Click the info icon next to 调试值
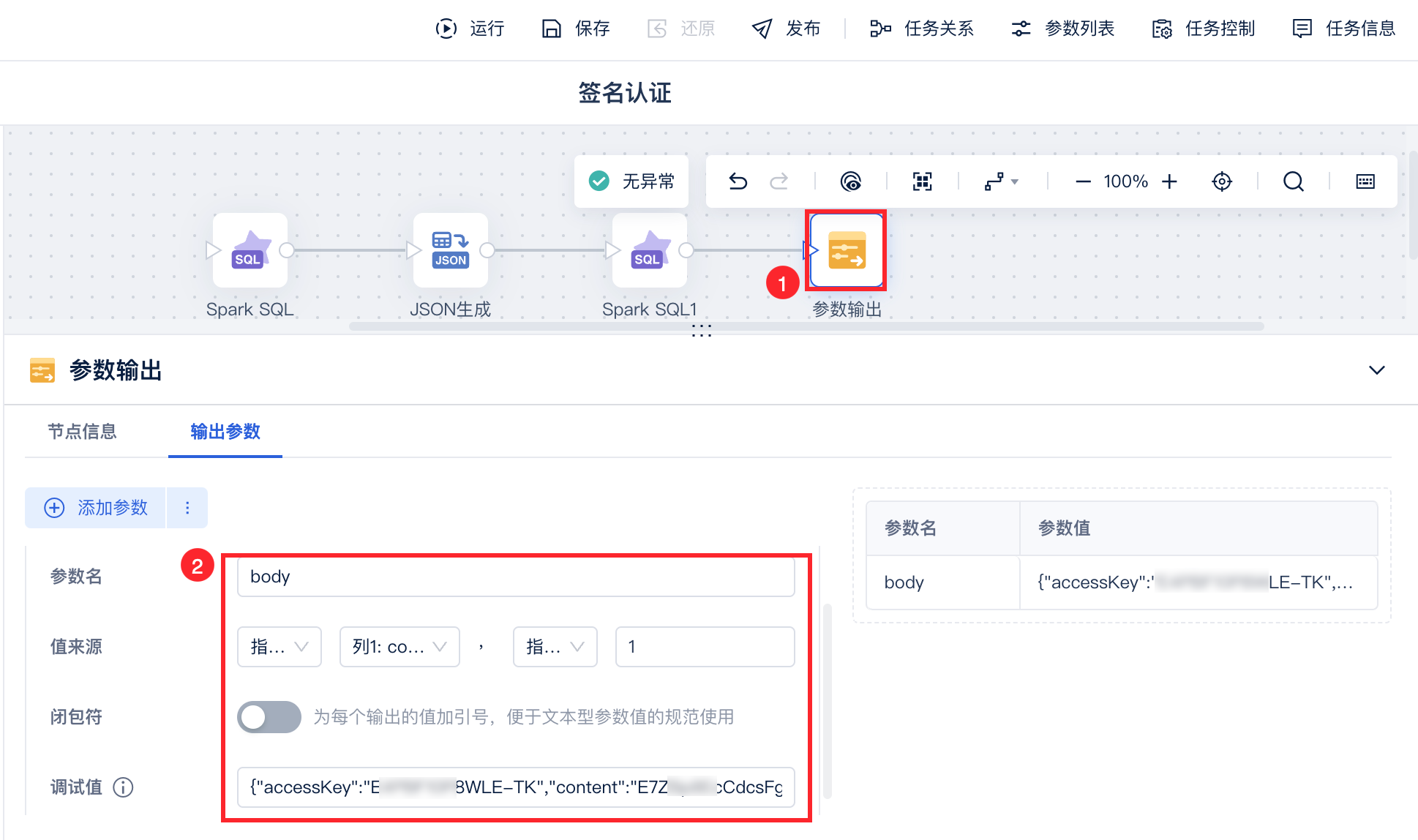 (123, 787)
